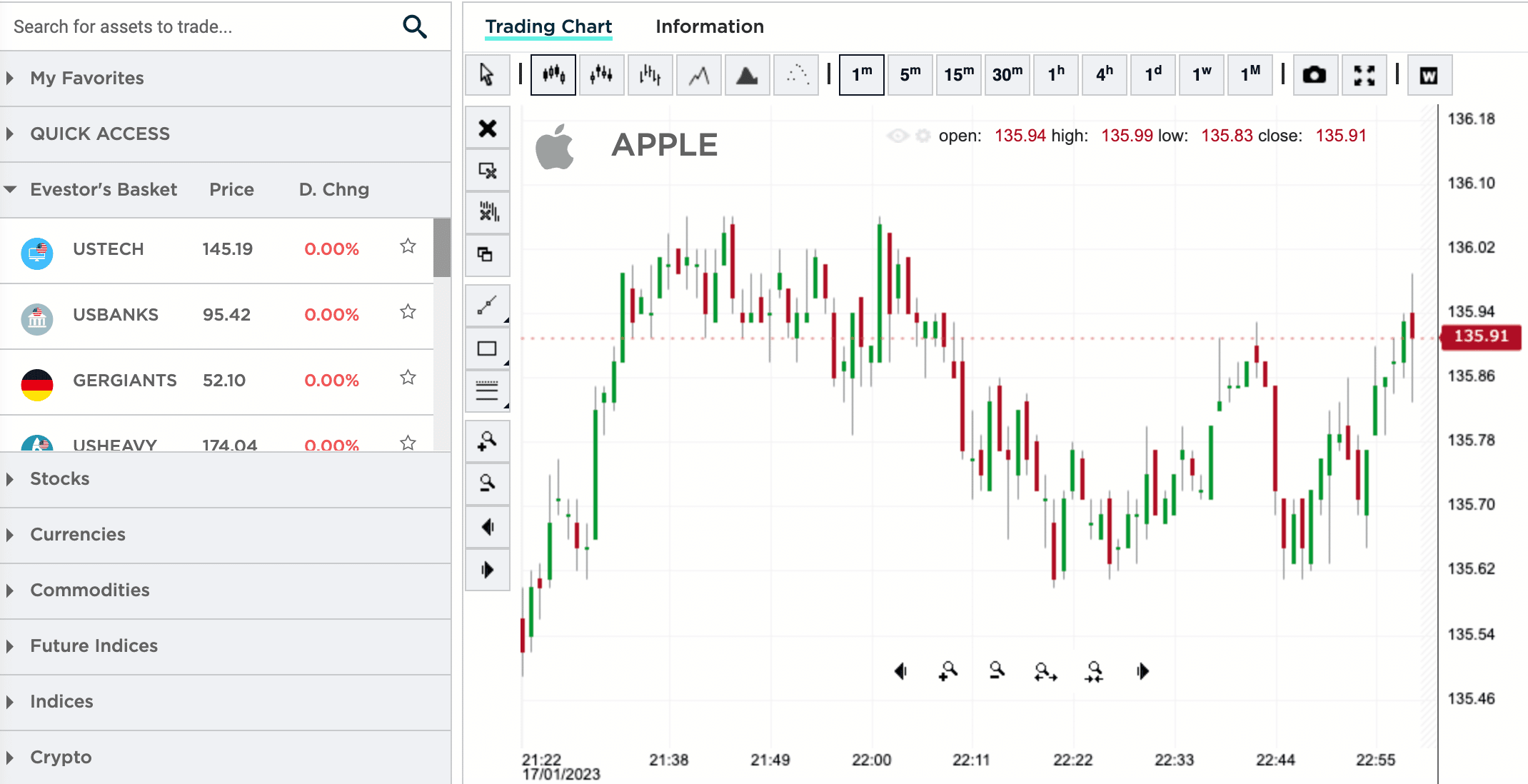Click the delete drawings X tool
This screenshot has width=1528, height=784.
[x=488, y=129]
